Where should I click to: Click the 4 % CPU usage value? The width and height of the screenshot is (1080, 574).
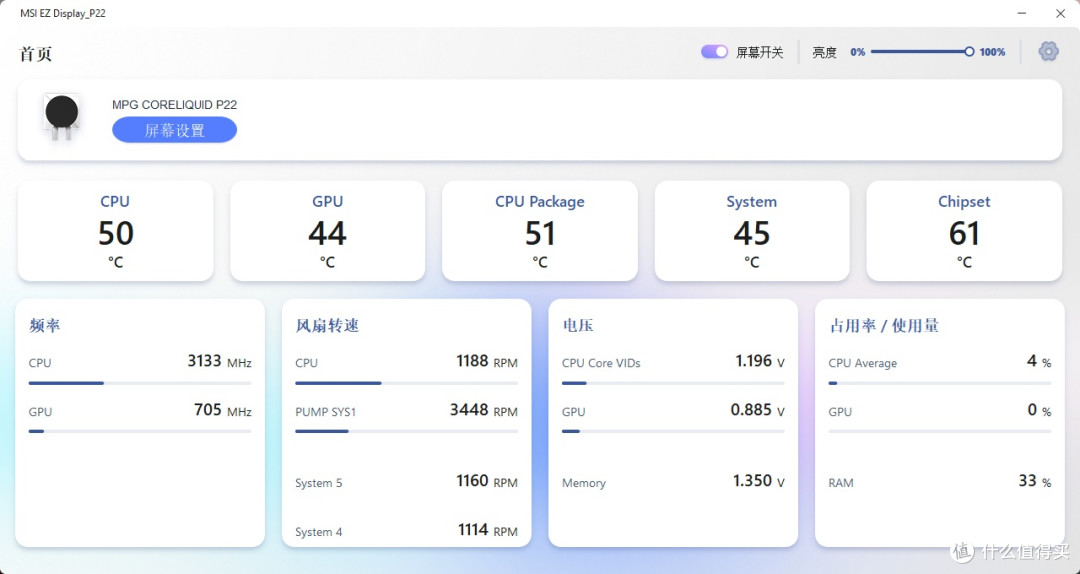pyautogui.click(x=1039, y=361)
